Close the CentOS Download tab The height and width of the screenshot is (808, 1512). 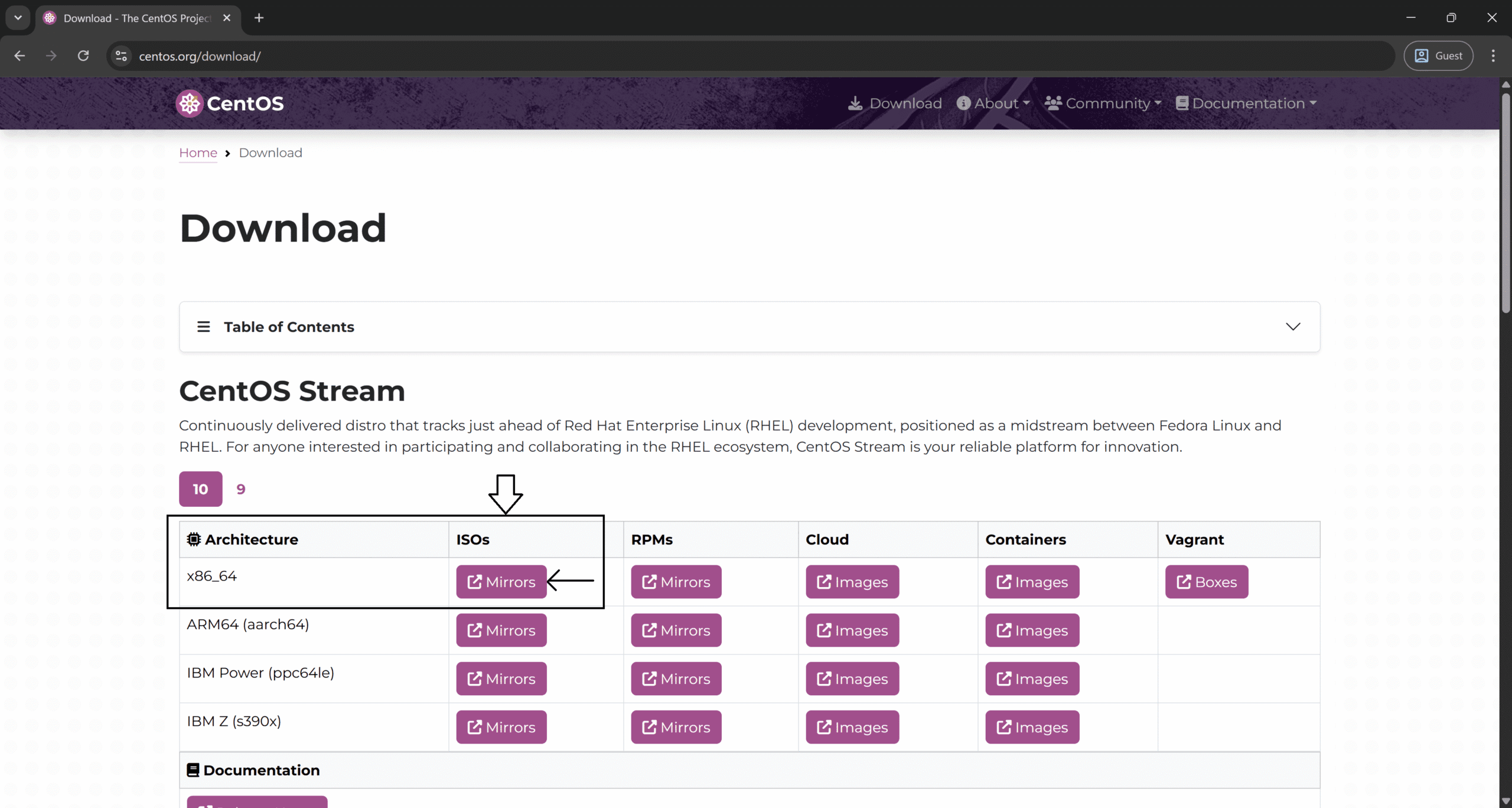click(x=227, y=18)
